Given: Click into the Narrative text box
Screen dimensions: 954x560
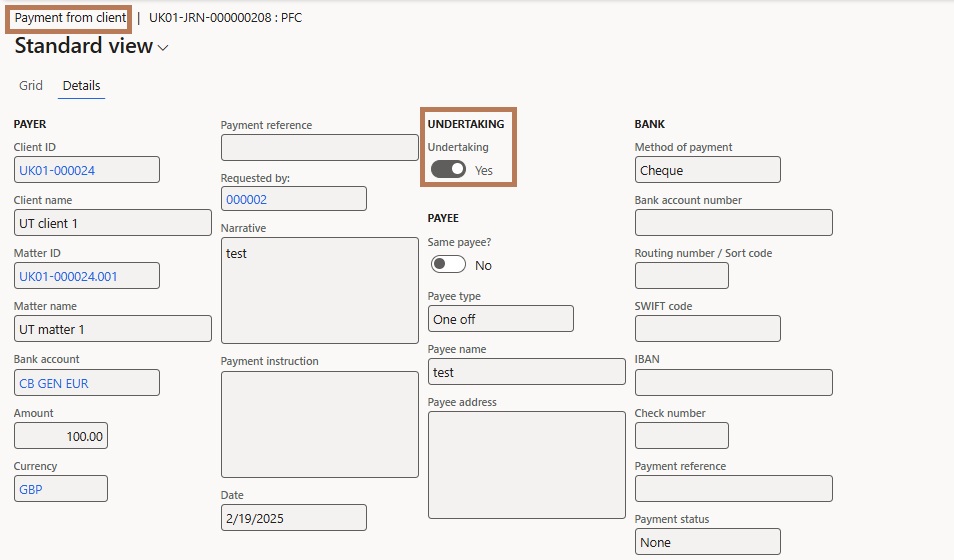Looking at the screenshot, I should [x=319, y=290].
